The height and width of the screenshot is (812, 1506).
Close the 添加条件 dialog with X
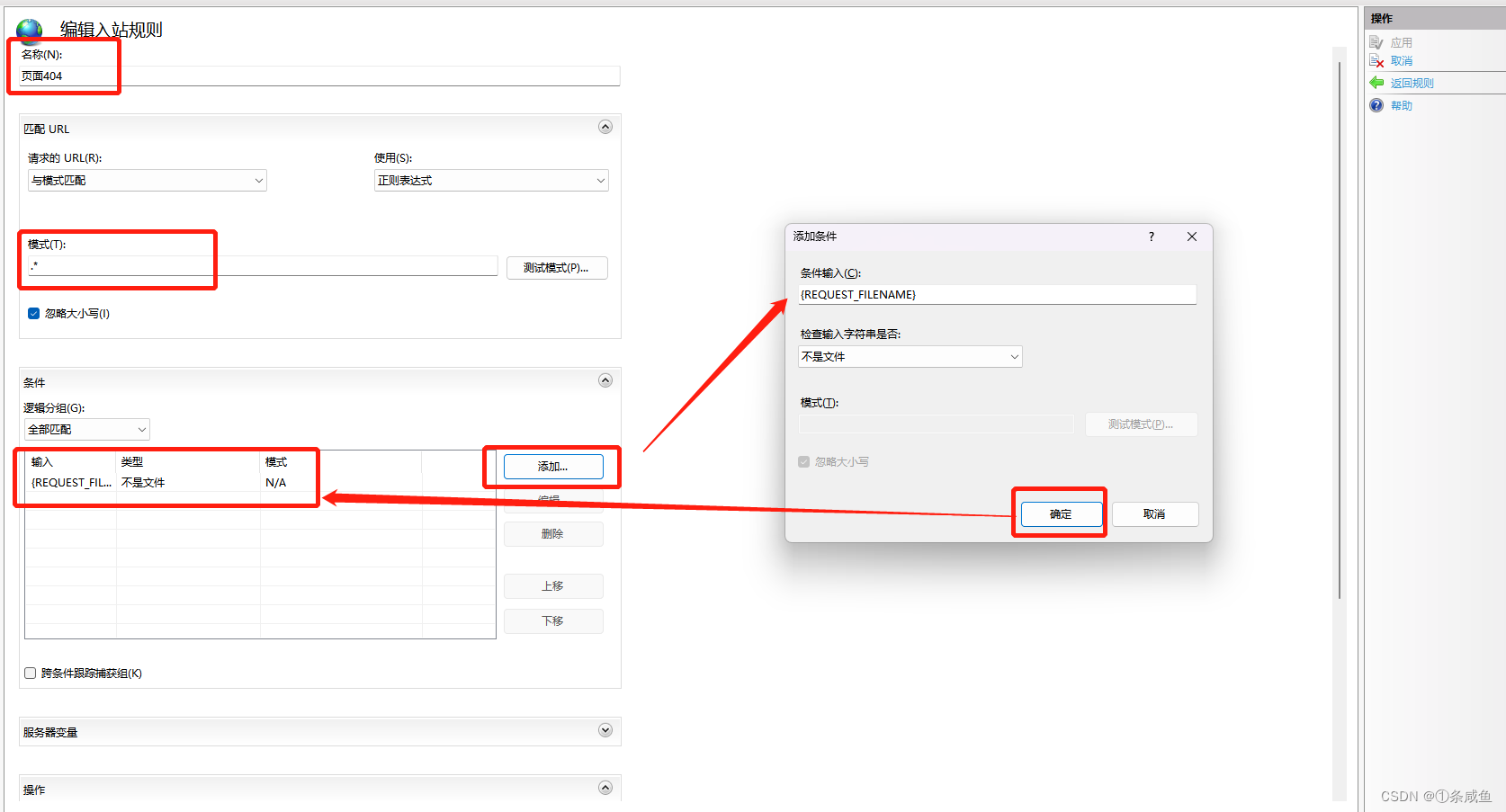(x=1192, y=236)
